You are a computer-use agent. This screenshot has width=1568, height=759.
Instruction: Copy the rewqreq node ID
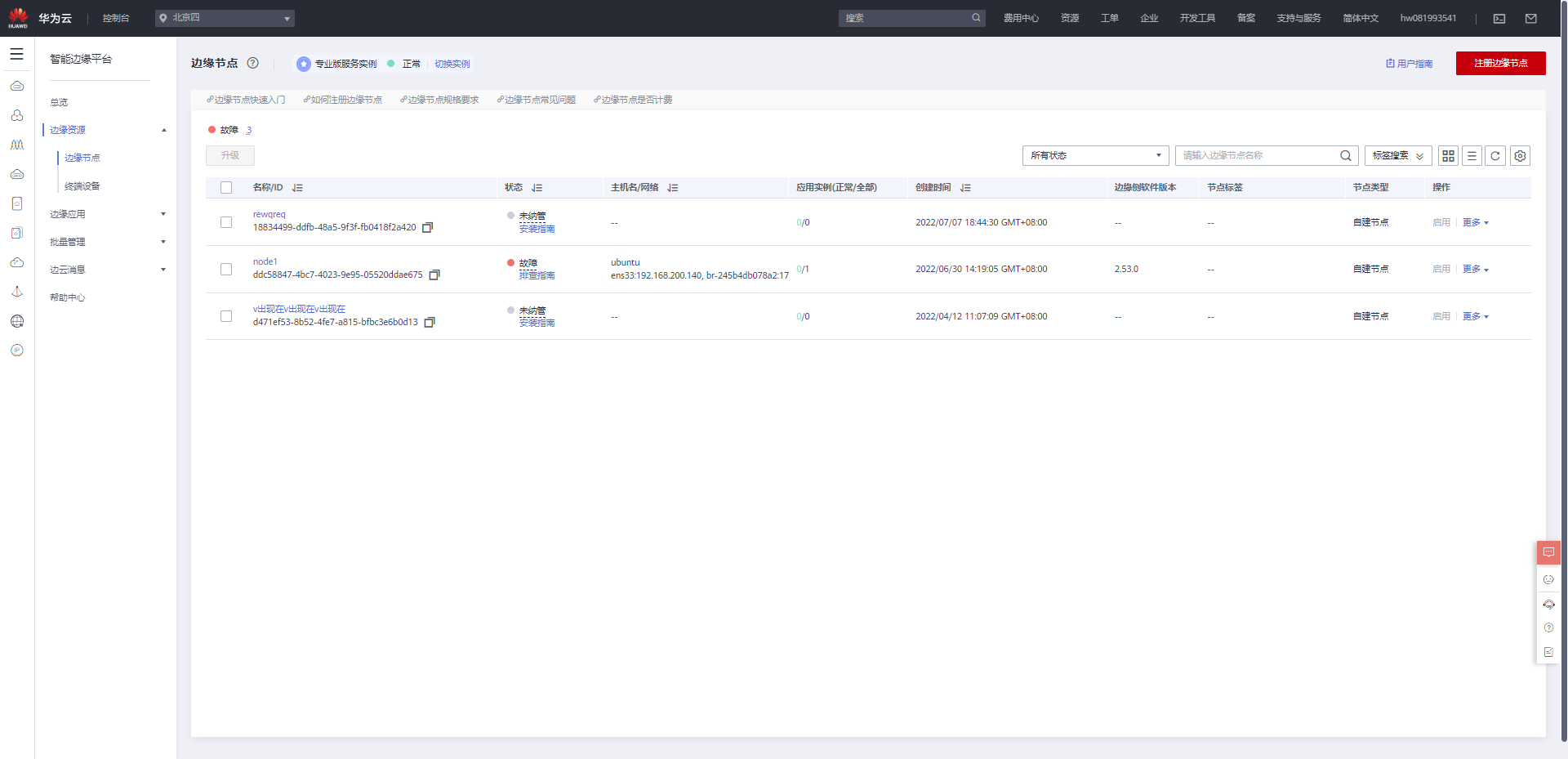tap(427, 228)
